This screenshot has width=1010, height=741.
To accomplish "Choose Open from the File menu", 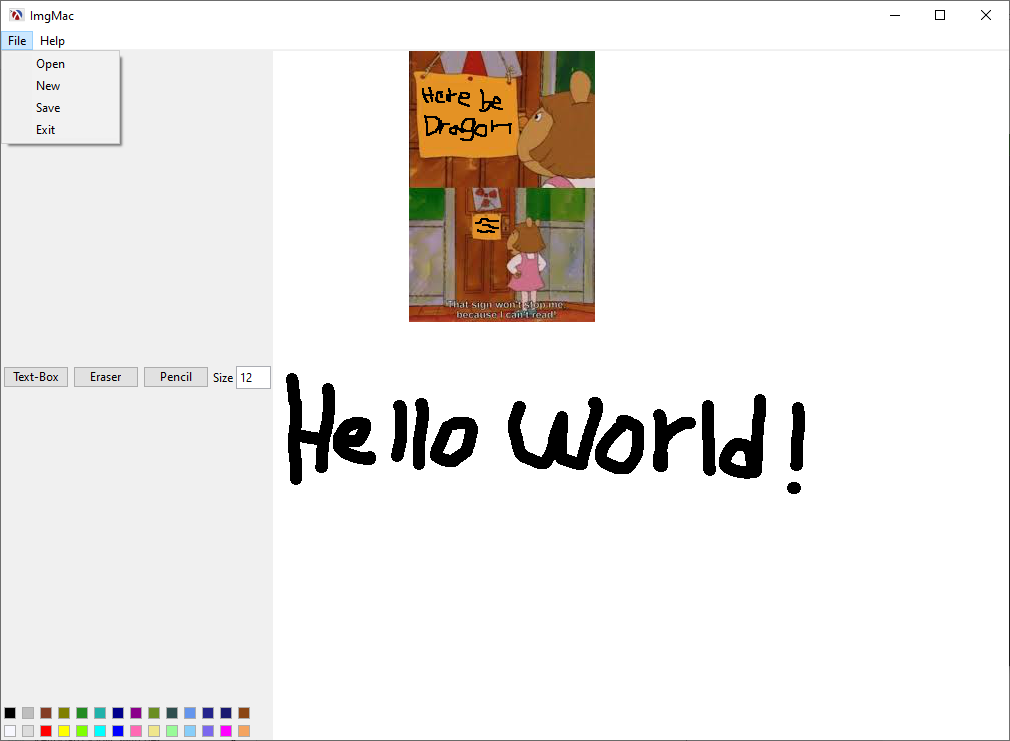I will tap(50, 64).
